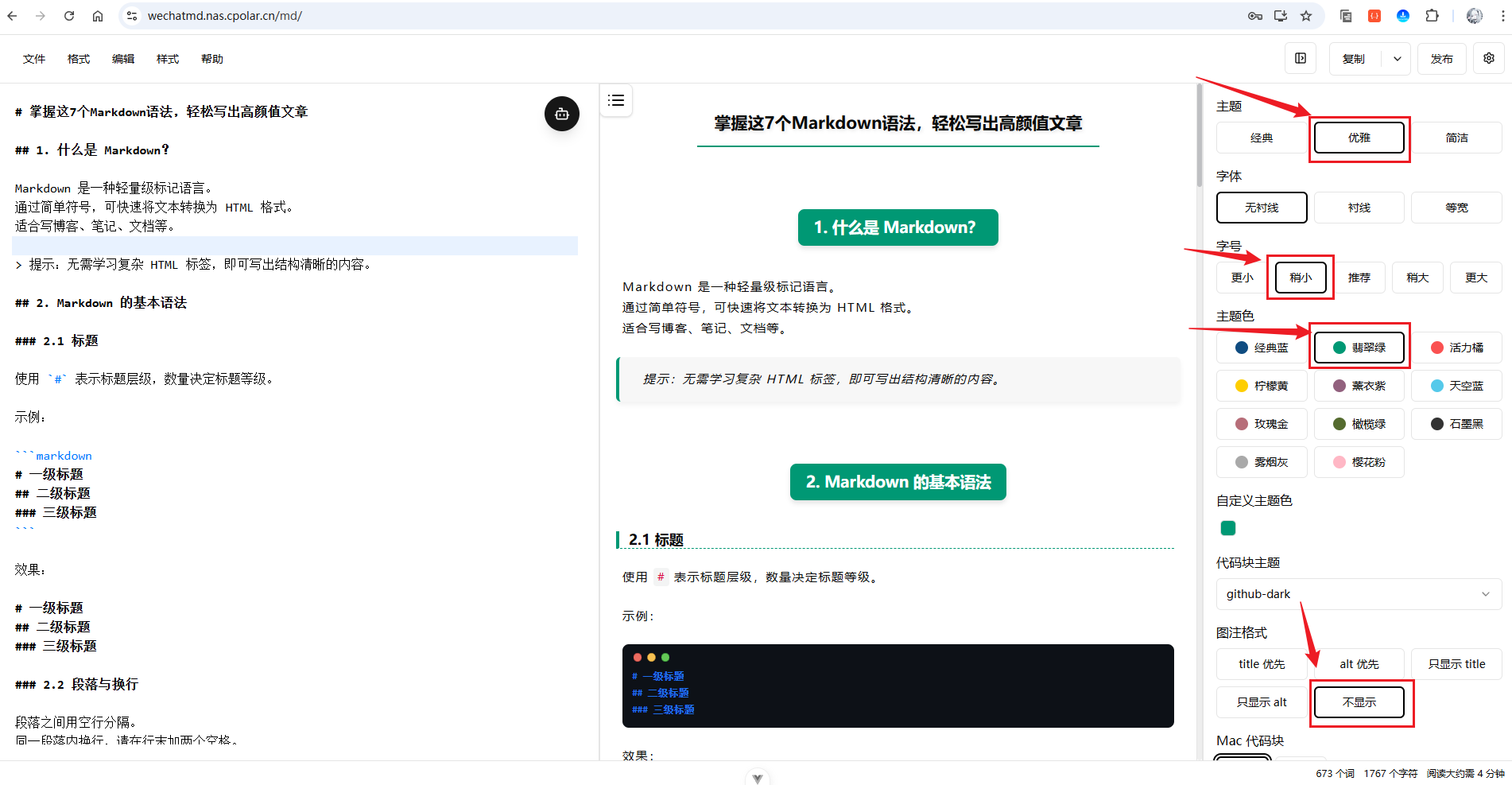Click the back-to-bottom arrow icon
Image resolution: width=1512 pixels, height=785 pixels.
pyautogui.click(x=758, y=778)
